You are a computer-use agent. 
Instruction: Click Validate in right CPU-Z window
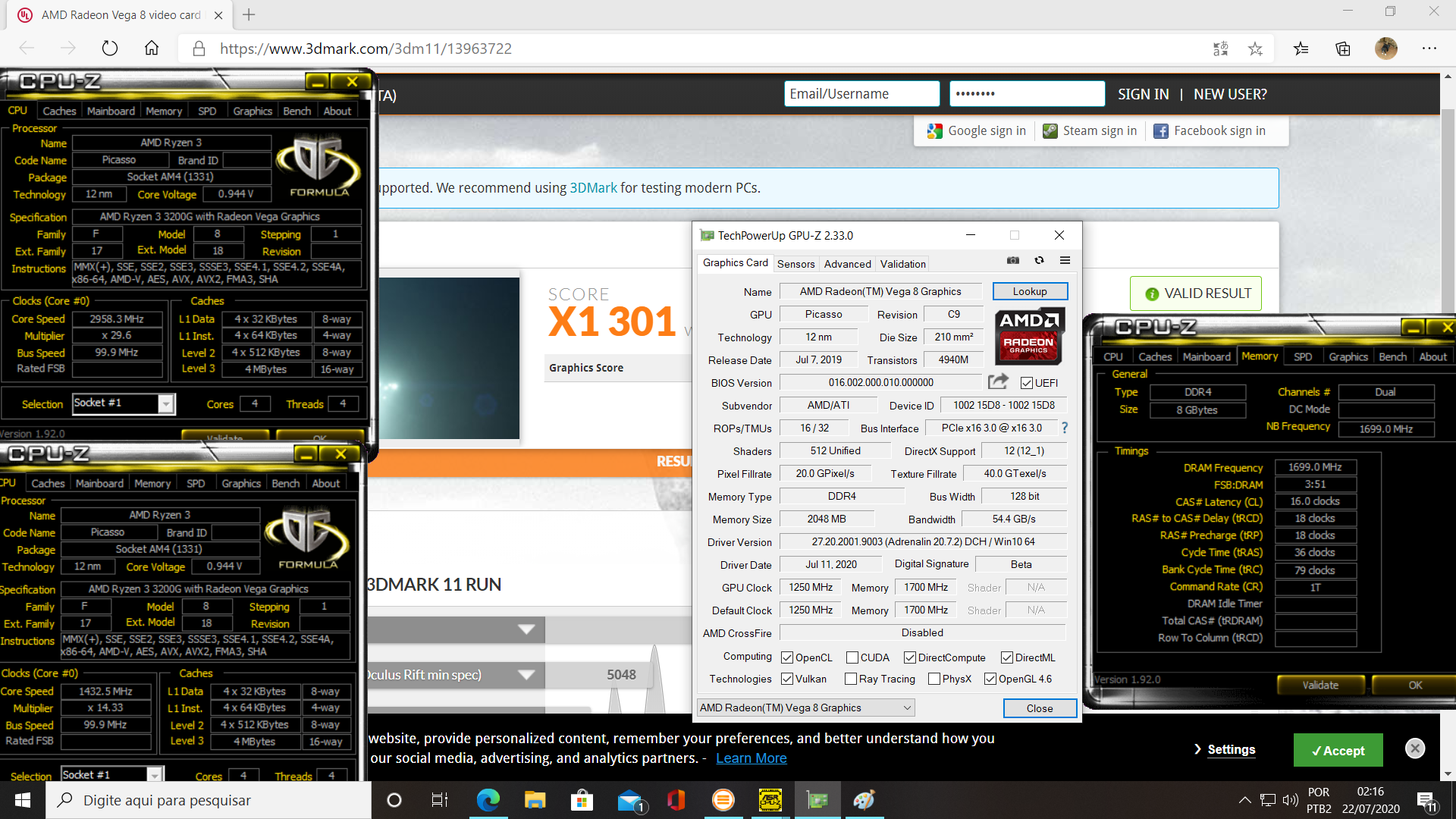coord(1320,685)
